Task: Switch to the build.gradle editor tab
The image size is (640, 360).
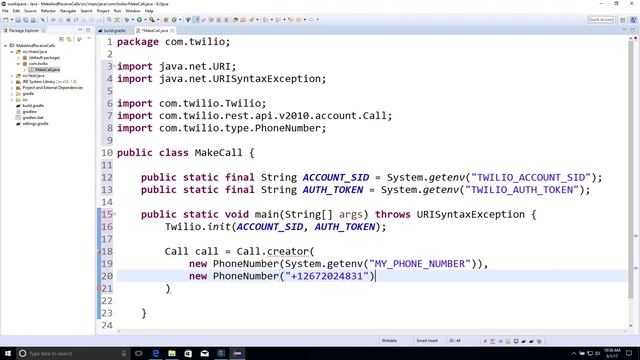Action: pos(112,31)
